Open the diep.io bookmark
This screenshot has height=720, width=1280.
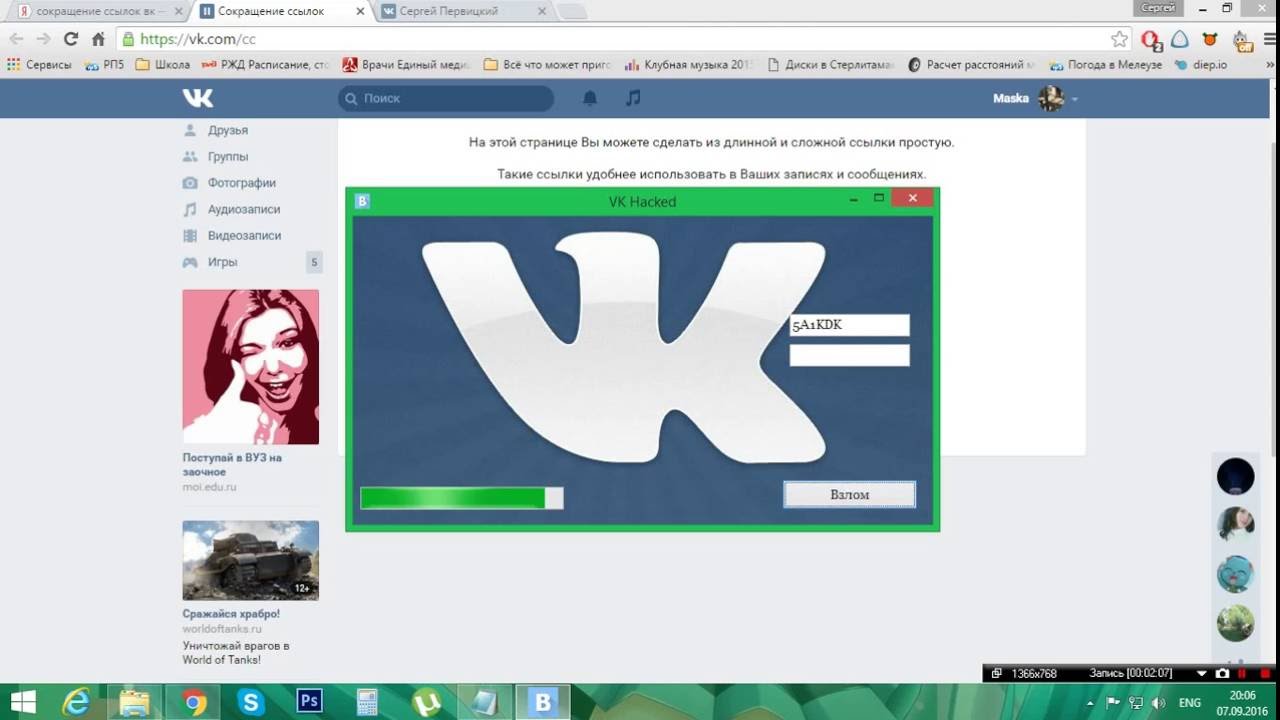pos(1201,64)
